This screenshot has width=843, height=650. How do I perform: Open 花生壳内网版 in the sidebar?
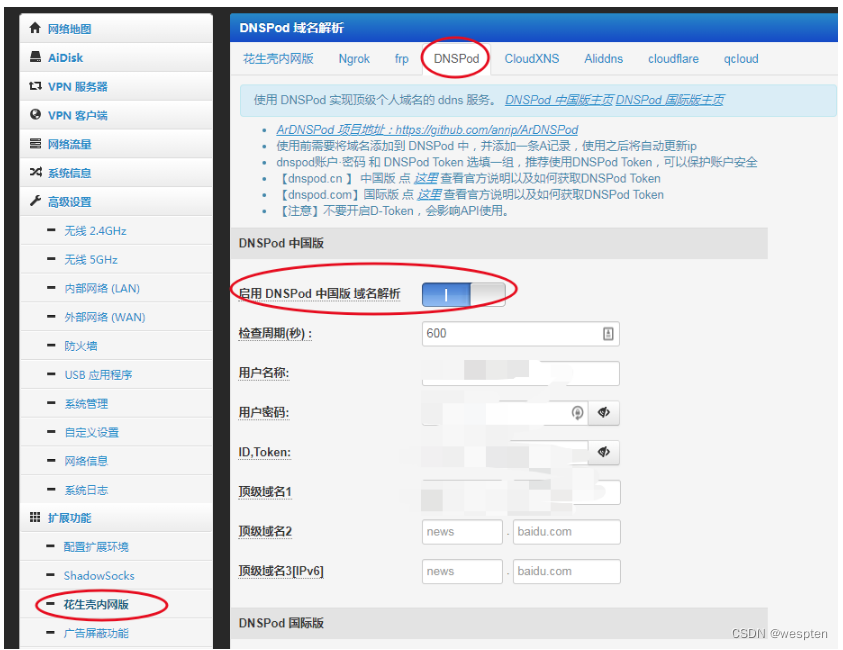(96, 604)
